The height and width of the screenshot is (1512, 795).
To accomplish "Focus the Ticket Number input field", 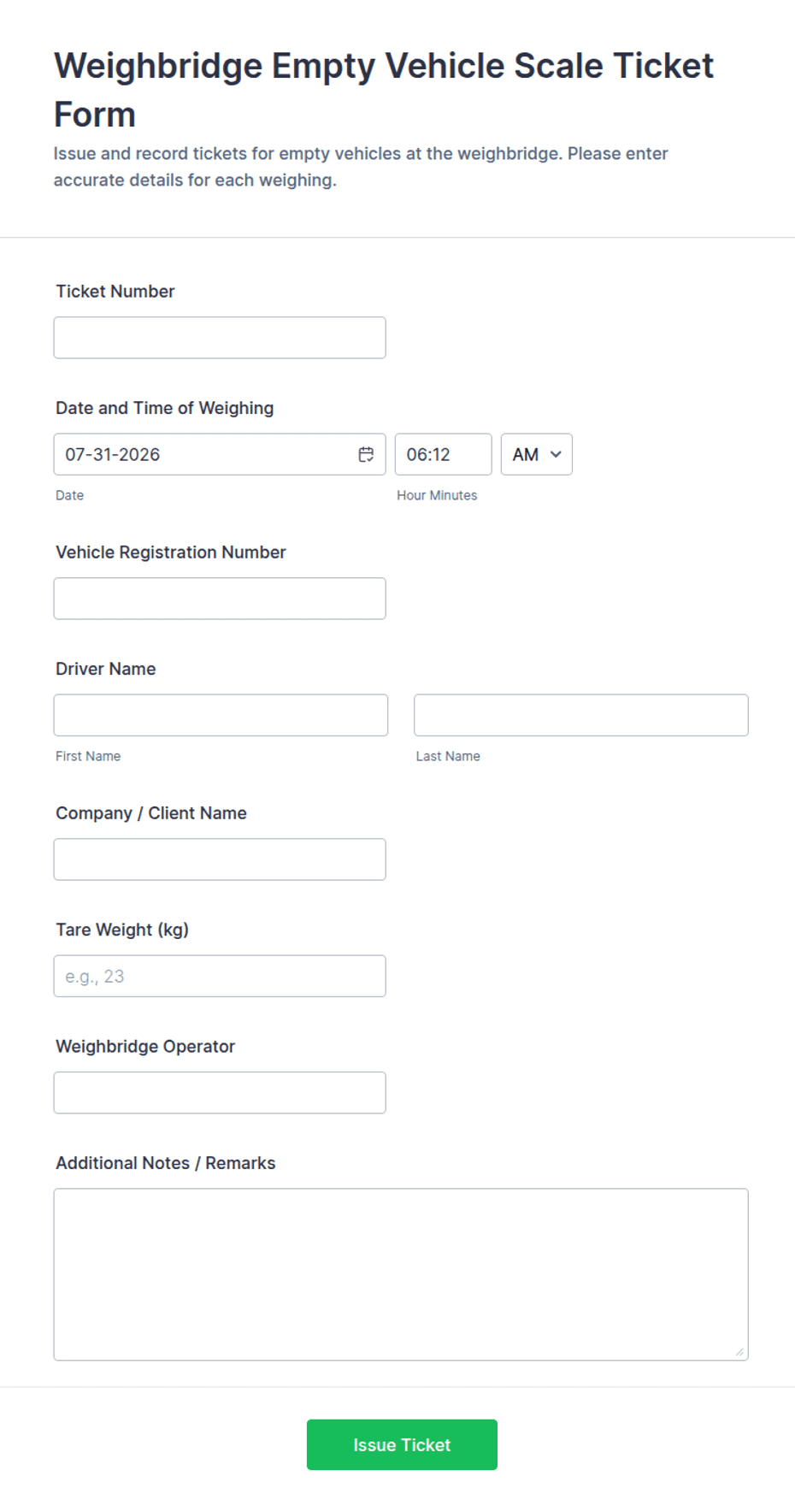I will (220, 338).
